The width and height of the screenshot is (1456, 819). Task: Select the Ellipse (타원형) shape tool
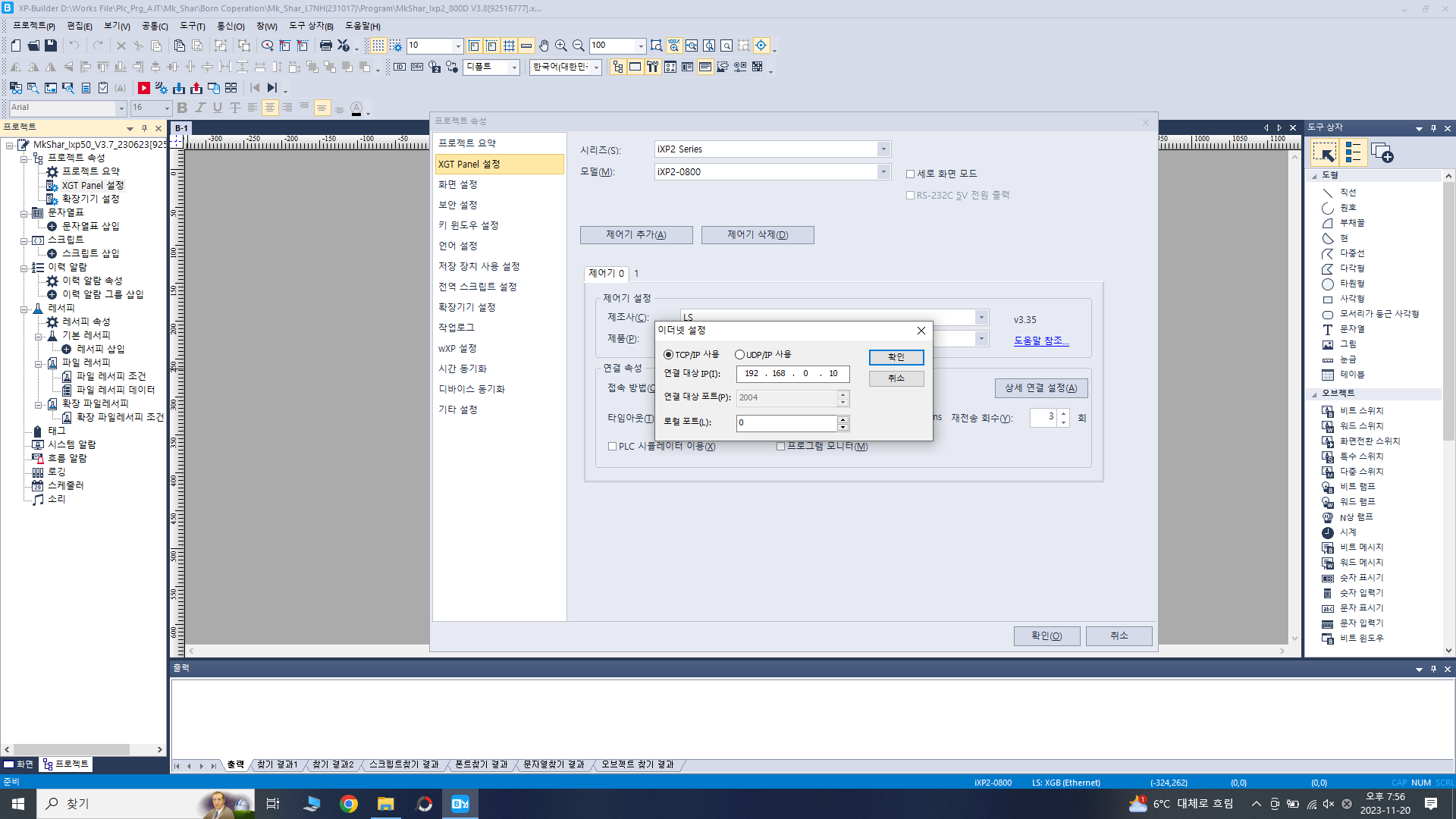click(1352, 284)
